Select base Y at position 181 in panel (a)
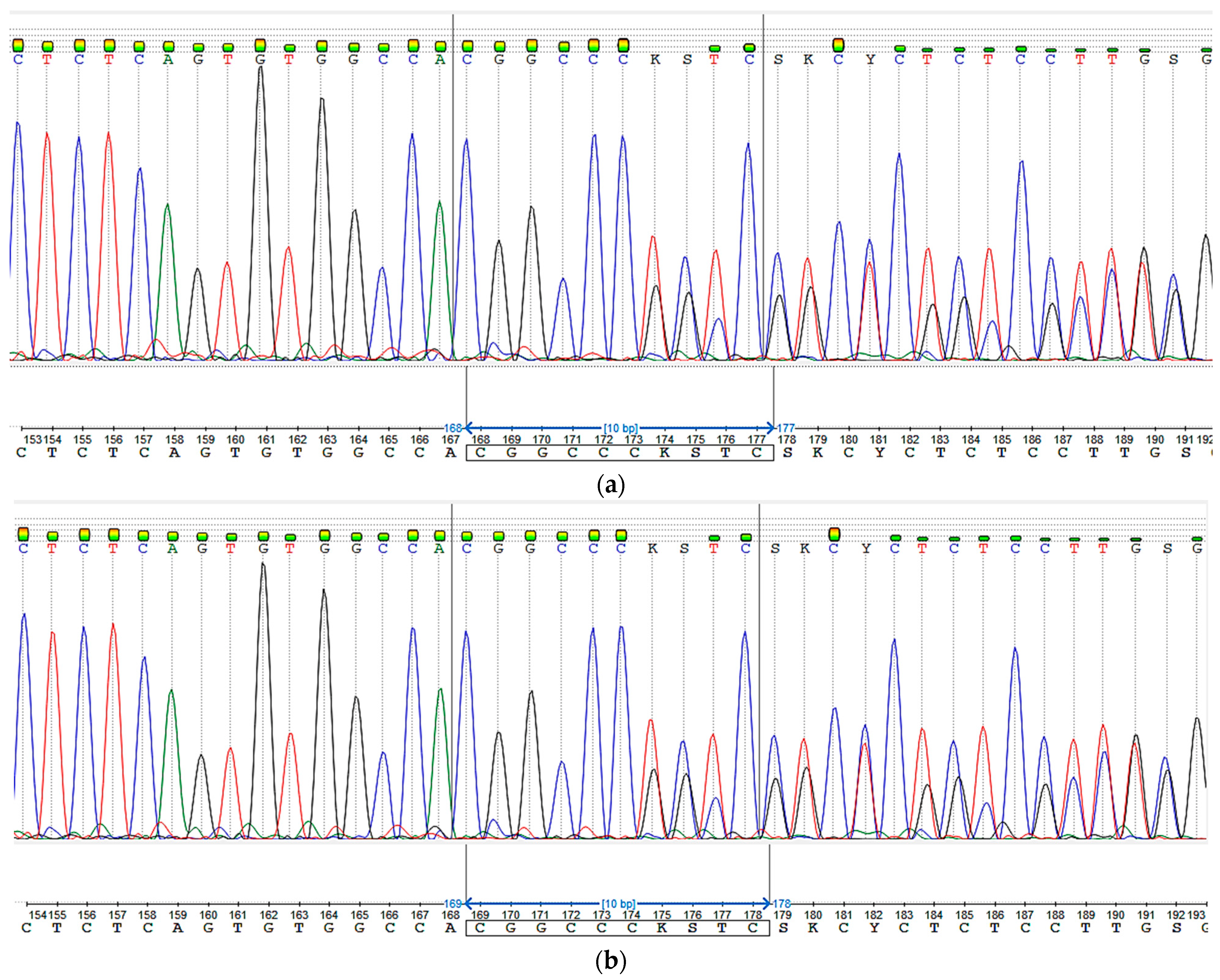Viewport: 1220px width, 980px height. (x=879, y=453)
